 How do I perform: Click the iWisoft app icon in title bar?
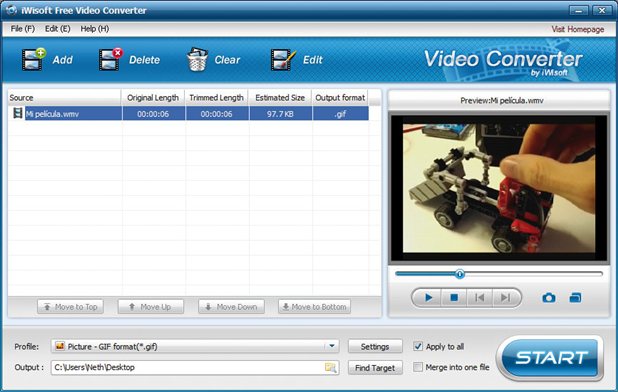pyautogui.click(x=10, y=9)
